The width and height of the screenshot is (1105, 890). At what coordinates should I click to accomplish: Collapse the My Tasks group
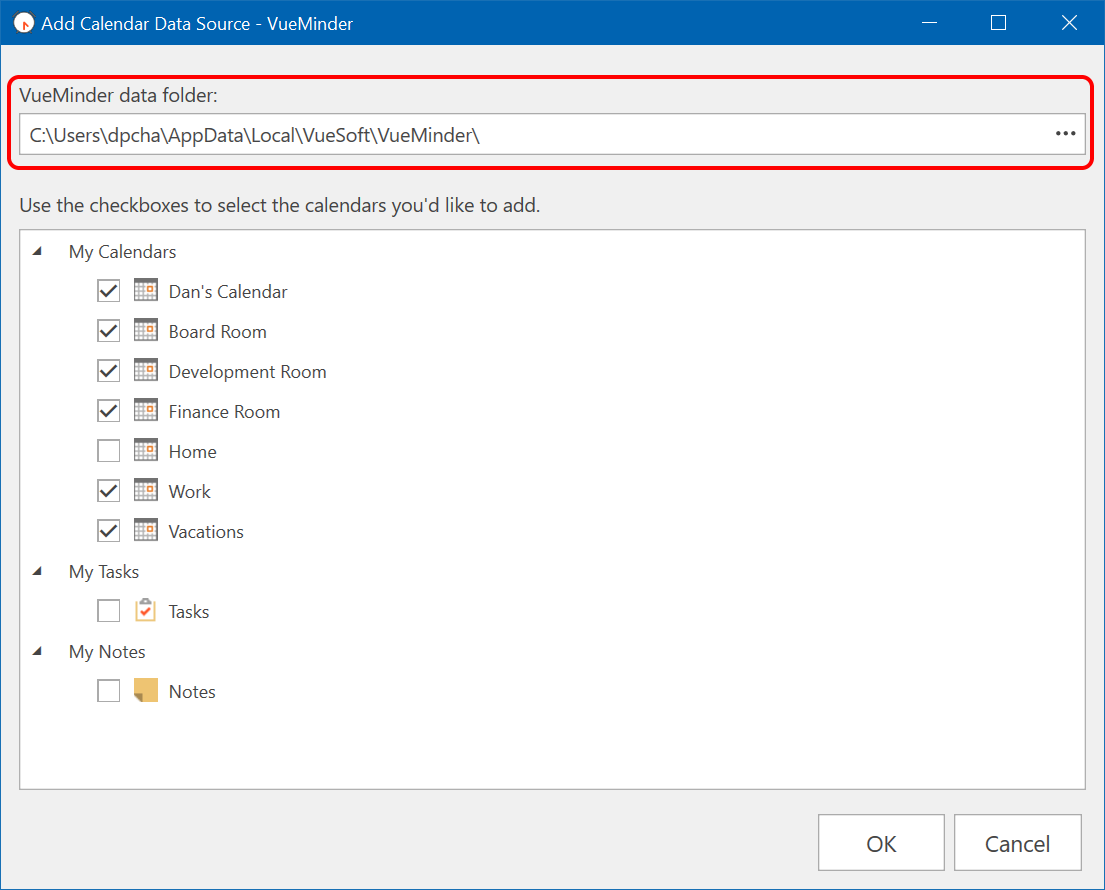coord(38,571)
